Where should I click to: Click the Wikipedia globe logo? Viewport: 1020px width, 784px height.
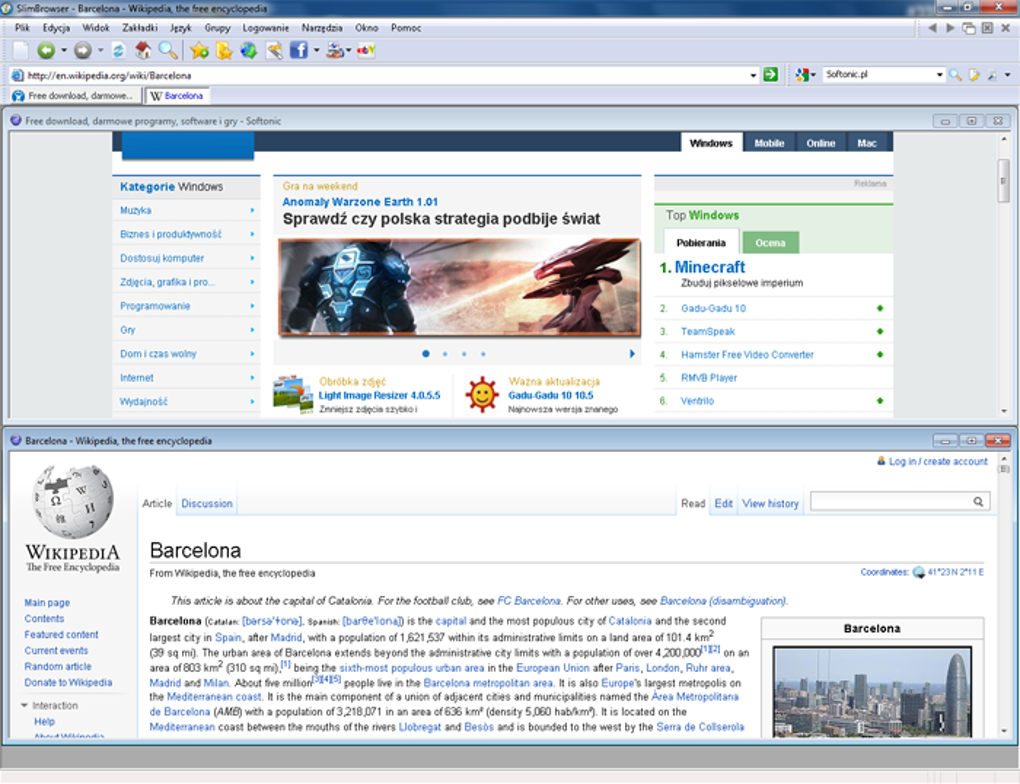(73, 502)
